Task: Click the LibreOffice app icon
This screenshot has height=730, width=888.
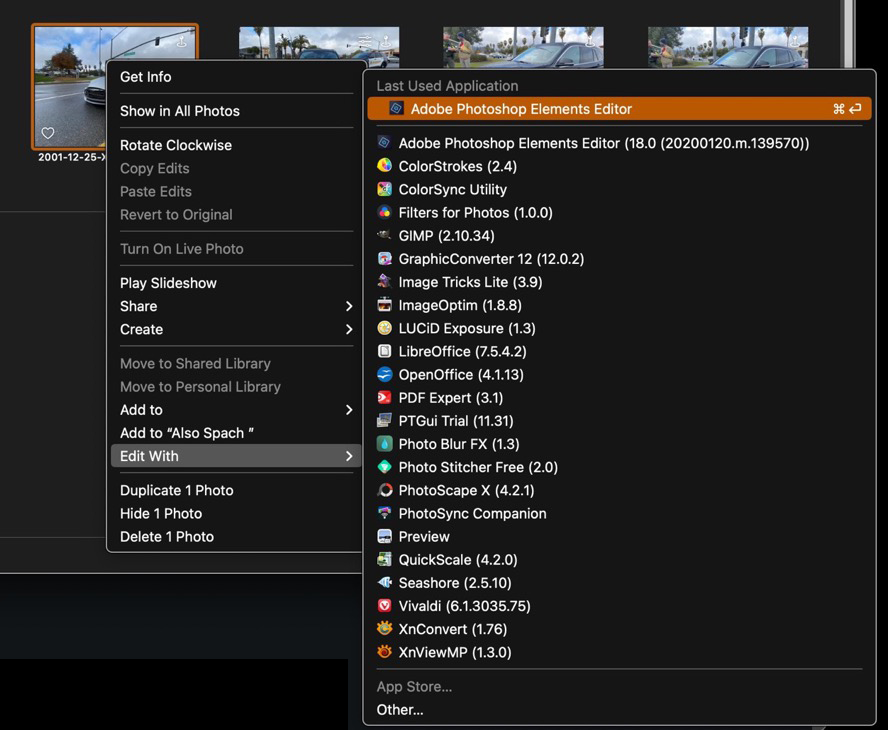Action: [385, 351]
